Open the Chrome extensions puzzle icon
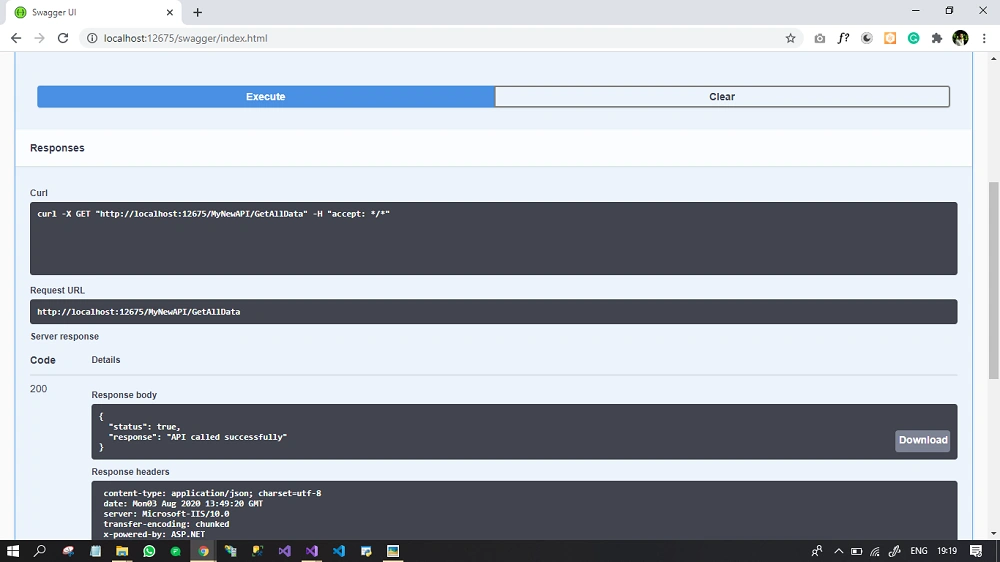The width and height of the screenshot is (1000, 562). pyautogui.click(x=936, y=38)
